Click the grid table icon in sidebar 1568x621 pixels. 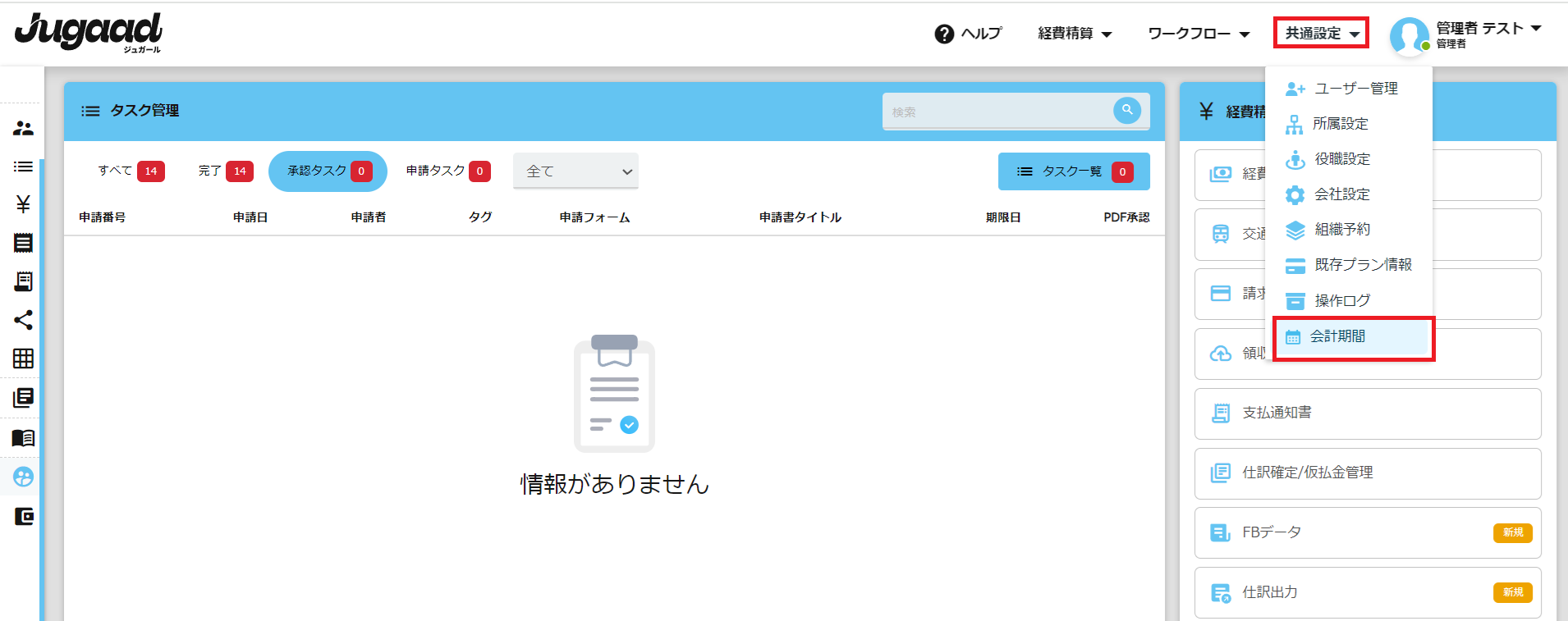[23, 358]
